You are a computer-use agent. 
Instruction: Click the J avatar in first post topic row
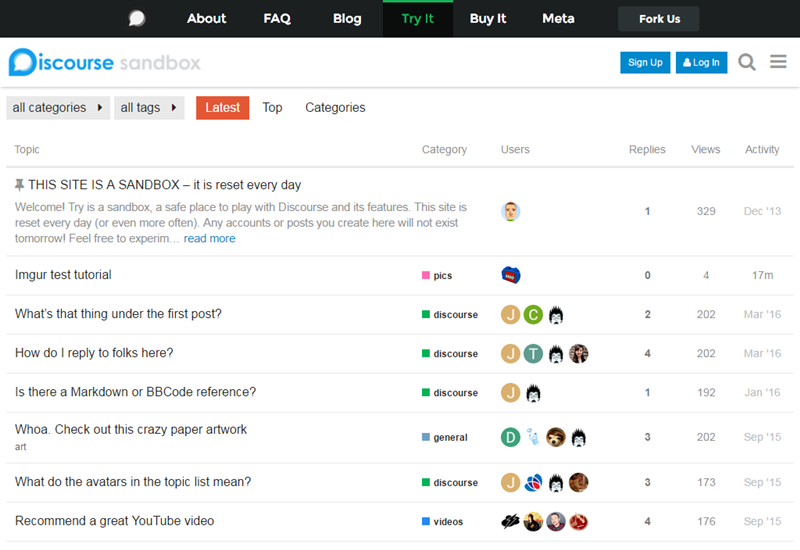(x=510, y=314)
